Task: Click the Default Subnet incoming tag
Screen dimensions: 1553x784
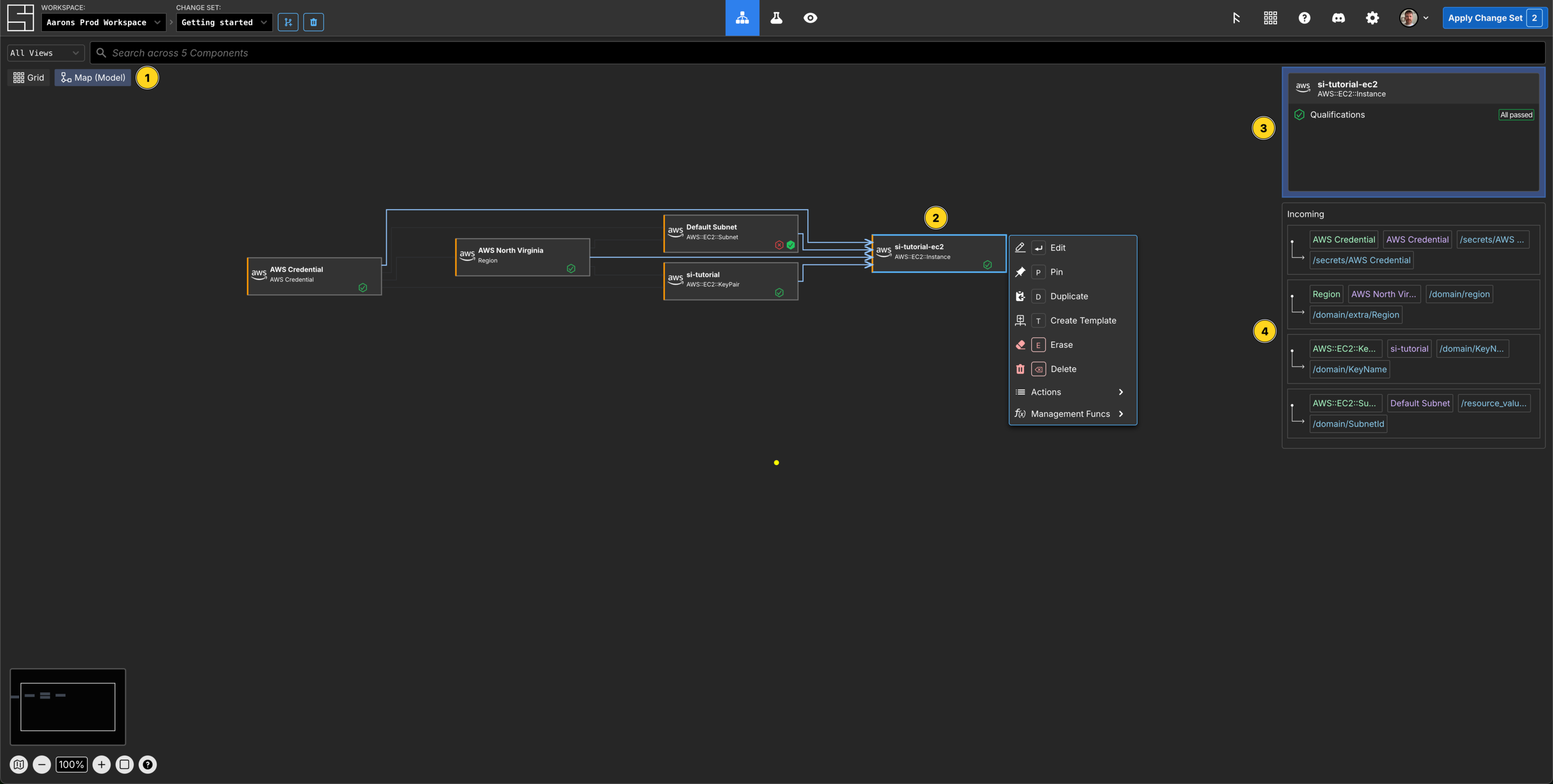Action: point(1419,403)
